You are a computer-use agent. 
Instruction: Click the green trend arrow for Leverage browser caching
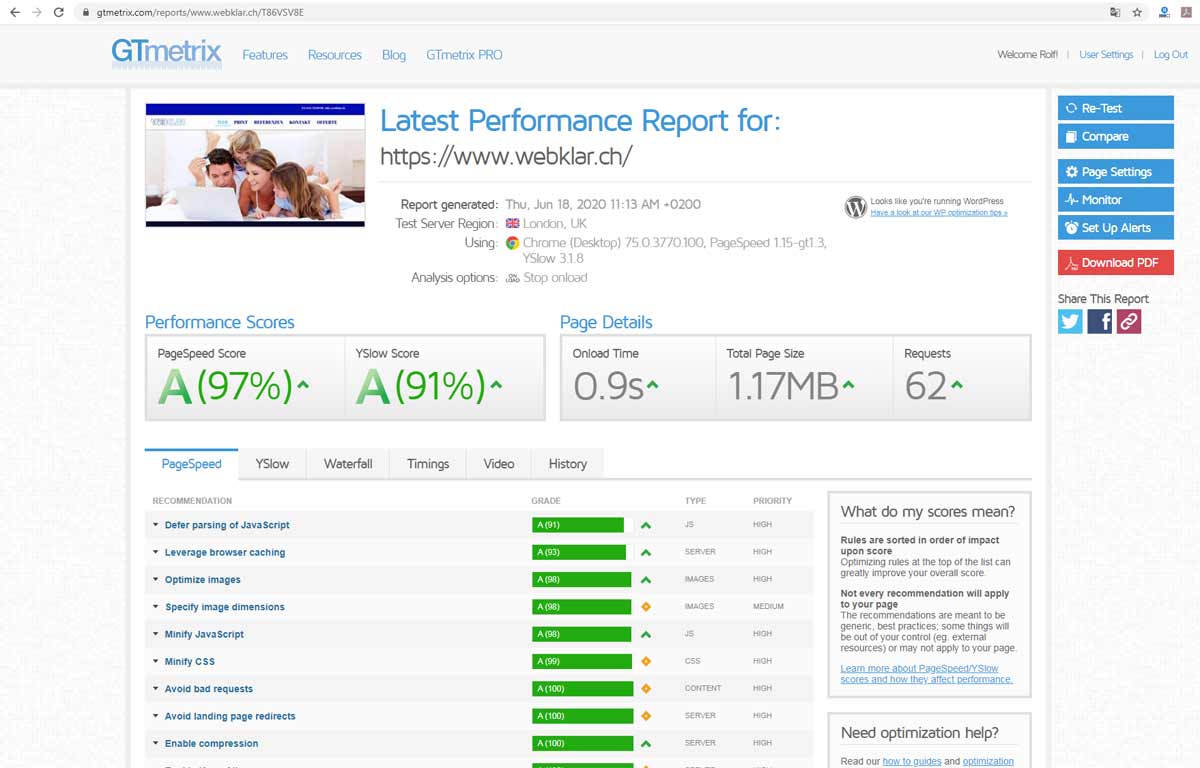[x=646, y=552]
